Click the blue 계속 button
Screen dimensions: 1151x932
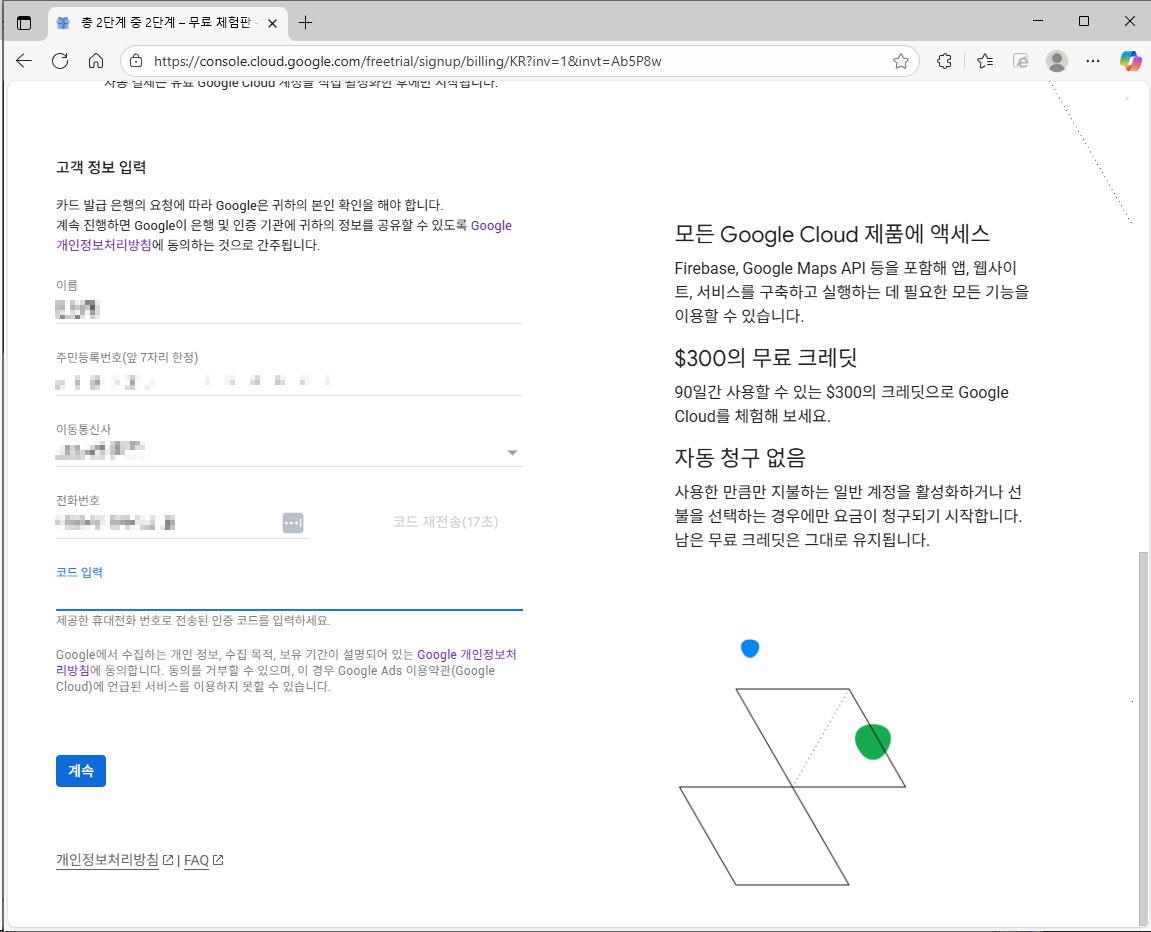(81, 771)
